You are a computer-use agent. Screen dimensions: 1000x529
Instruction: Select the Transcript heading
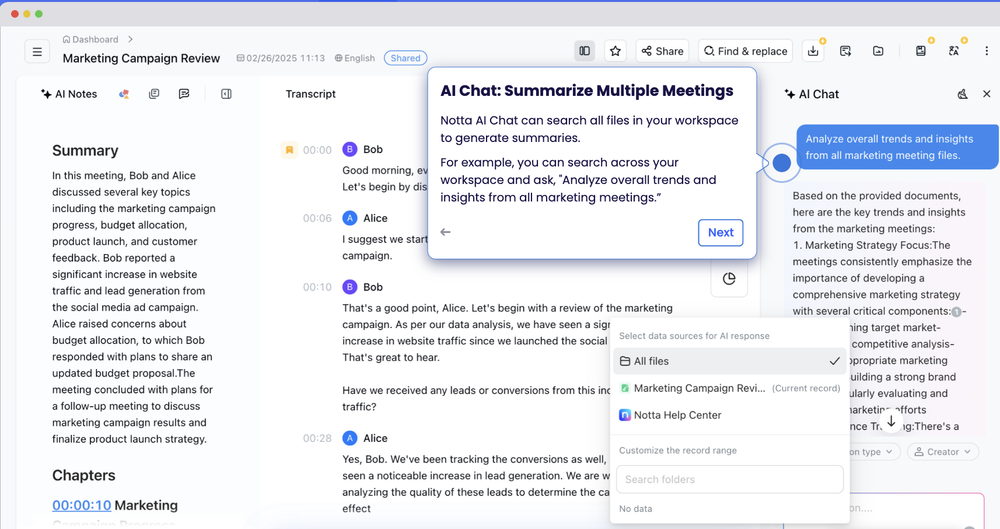pos(311,94)
